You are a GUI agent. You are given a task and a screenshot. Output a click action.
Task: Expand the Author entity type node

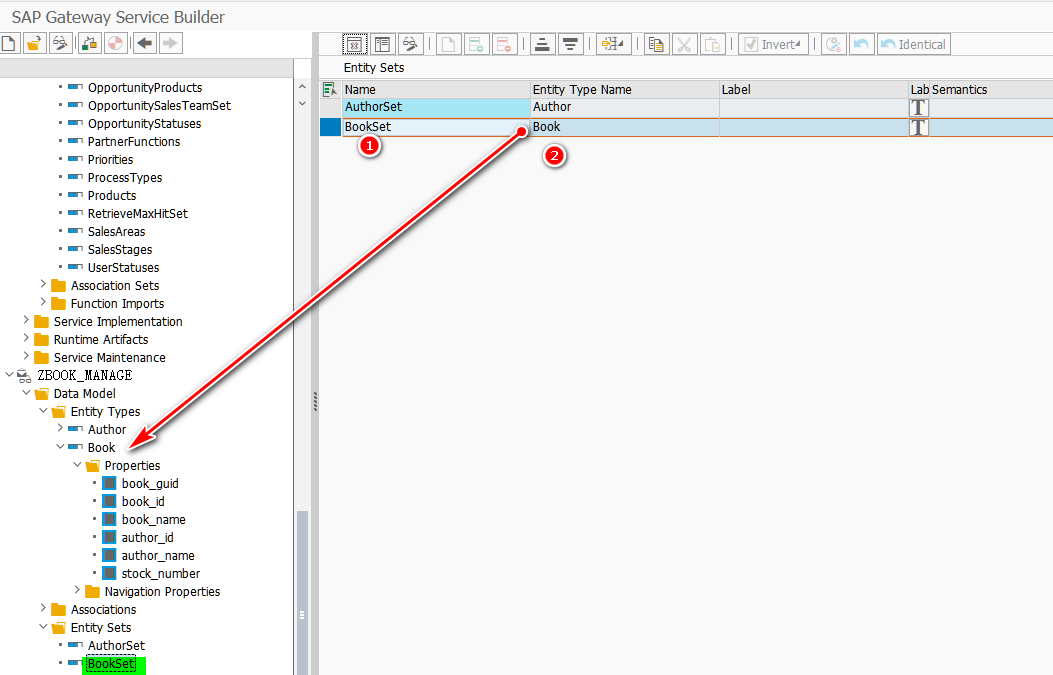click(x=60, y=429)
